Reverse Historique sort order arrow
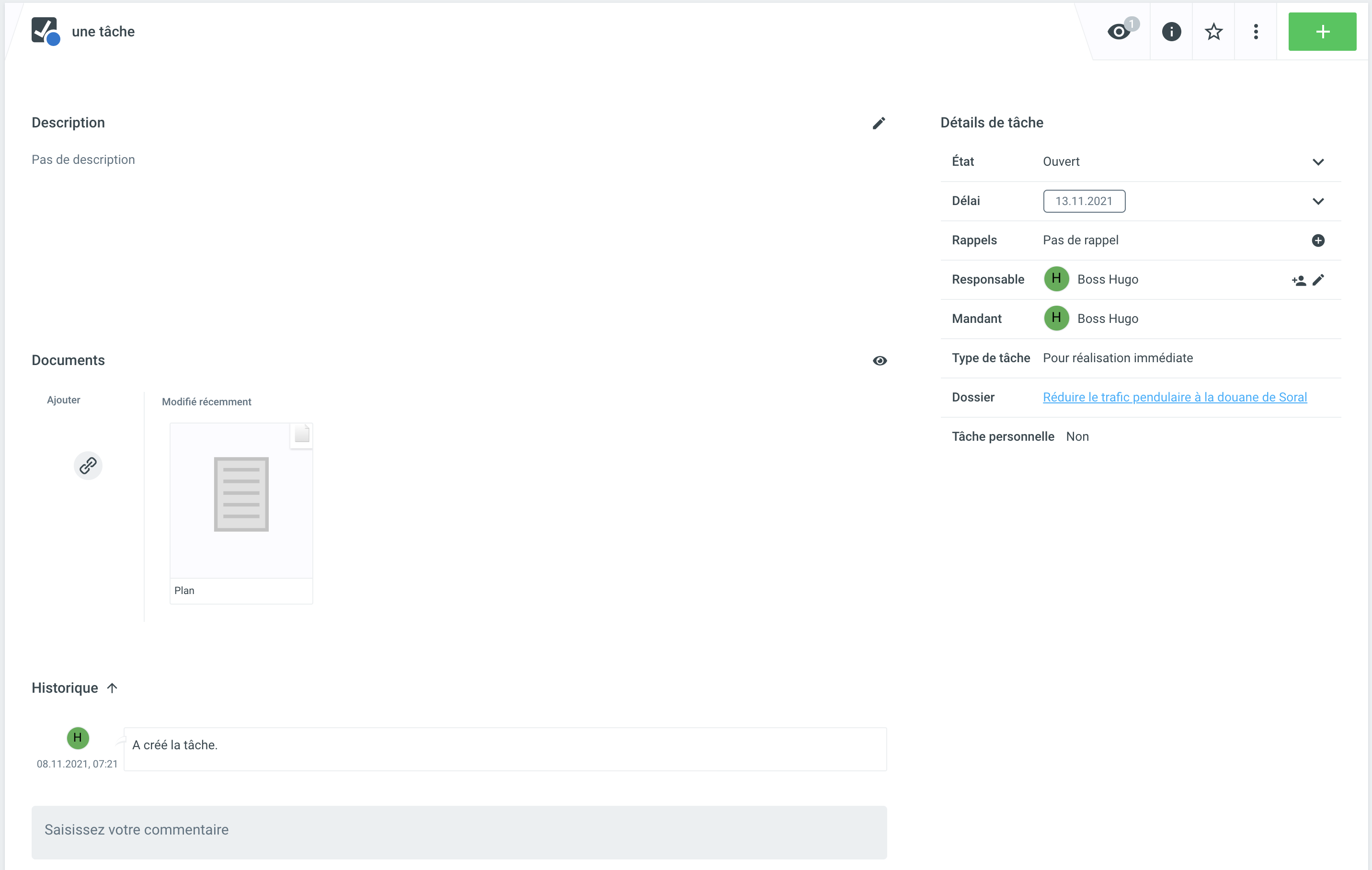This screenshot has width=1372, height=870. pos(112,687)
